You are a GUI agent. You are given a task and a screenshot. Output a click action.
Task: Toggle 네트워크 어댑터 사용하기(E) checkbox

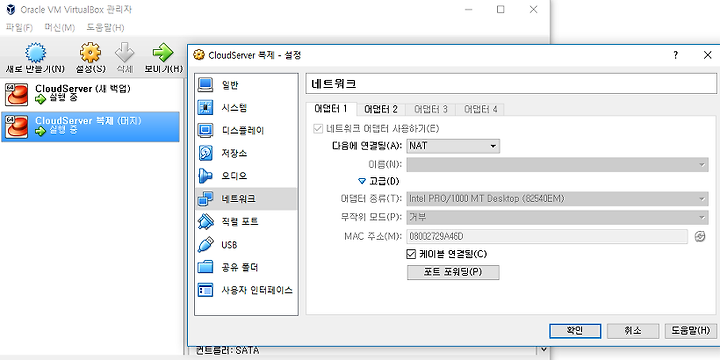point(317,129)
